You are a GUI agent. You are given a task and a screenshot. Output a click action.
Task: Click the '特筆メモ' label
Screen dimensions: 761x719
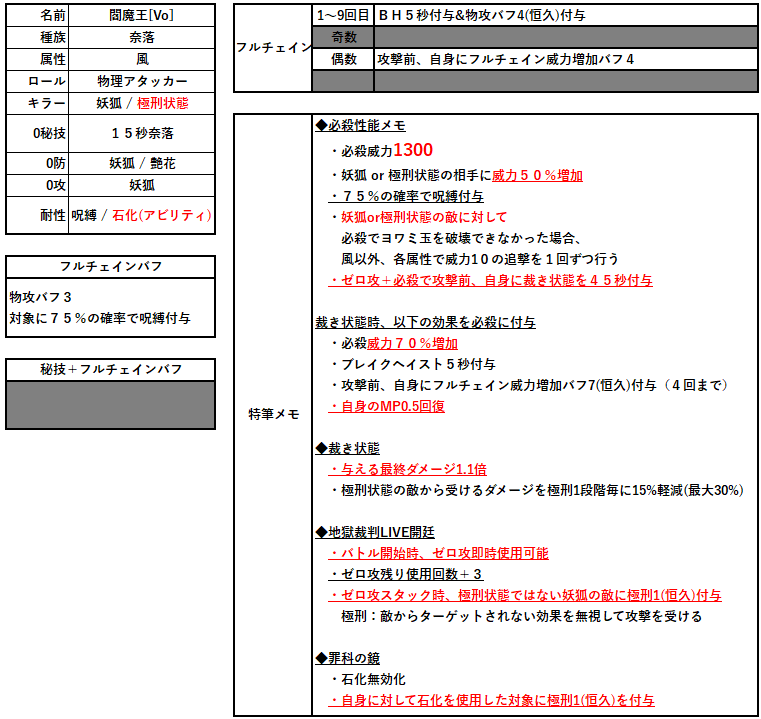click(273, 414)
